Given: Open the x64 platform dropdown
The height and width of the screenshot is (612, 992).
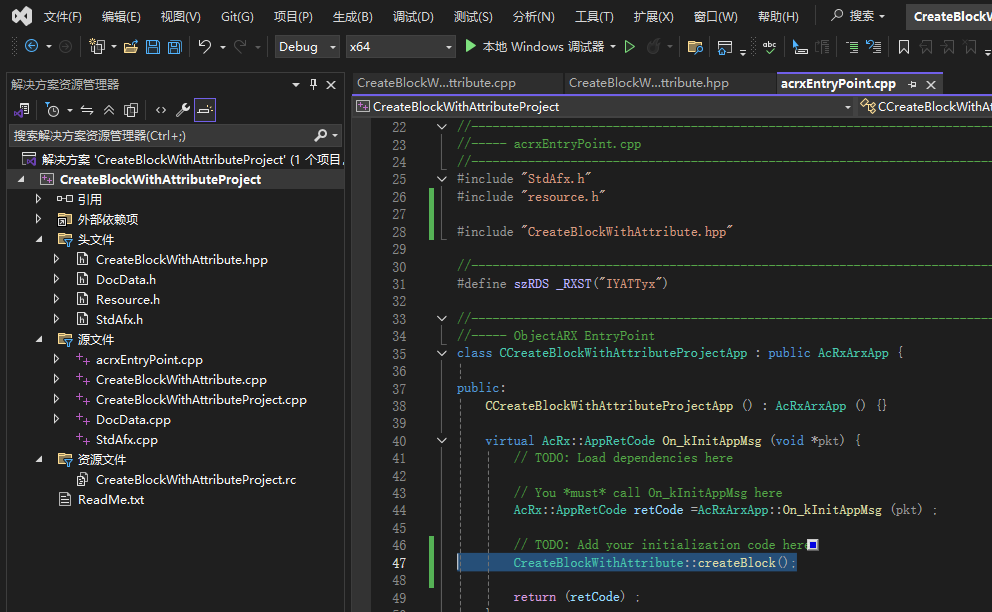Looking at the screenshot, I should pos(400,47).
